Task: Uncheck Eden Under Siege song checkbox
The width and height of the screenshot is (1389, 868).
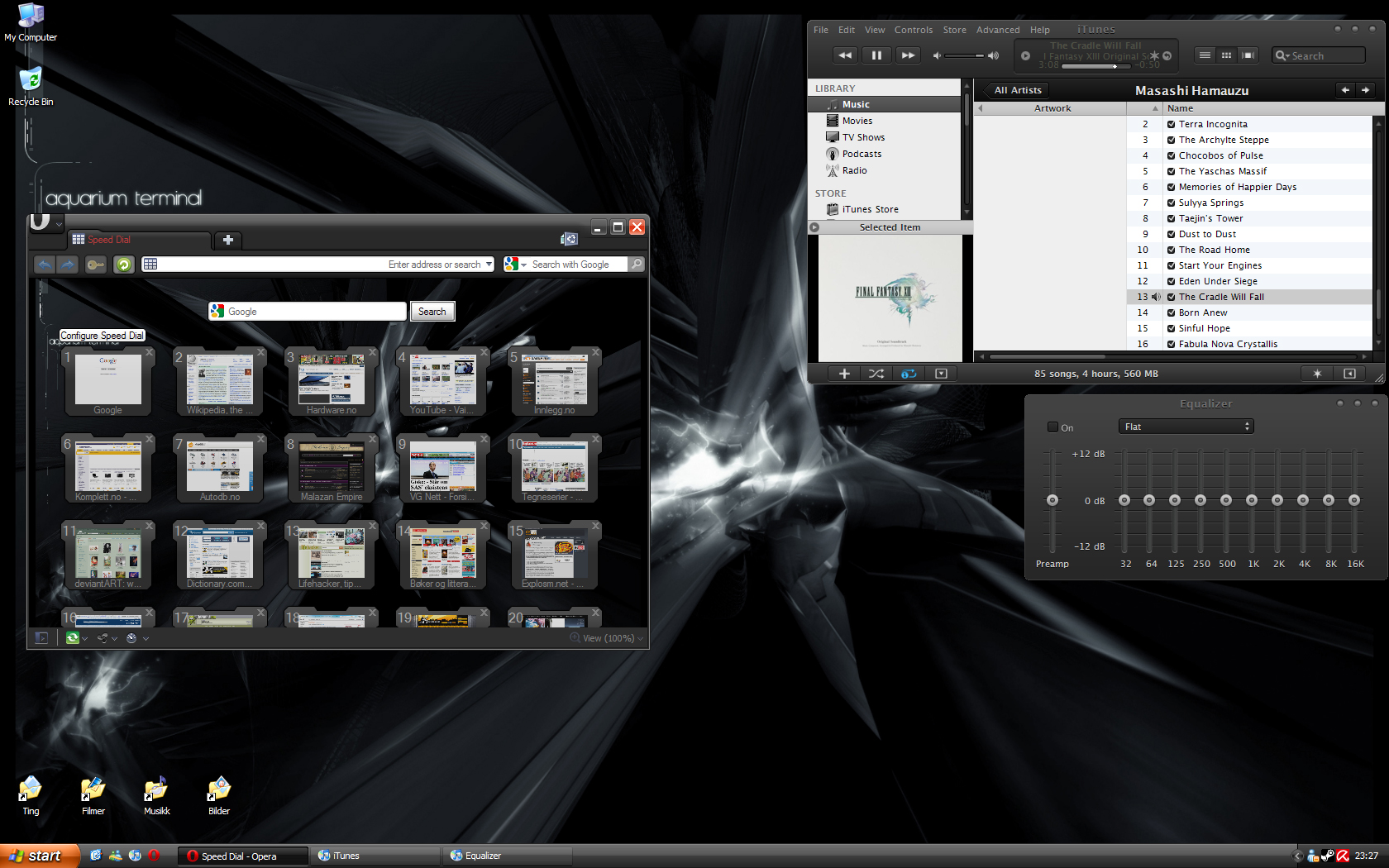Action: tap(1171, 281)
